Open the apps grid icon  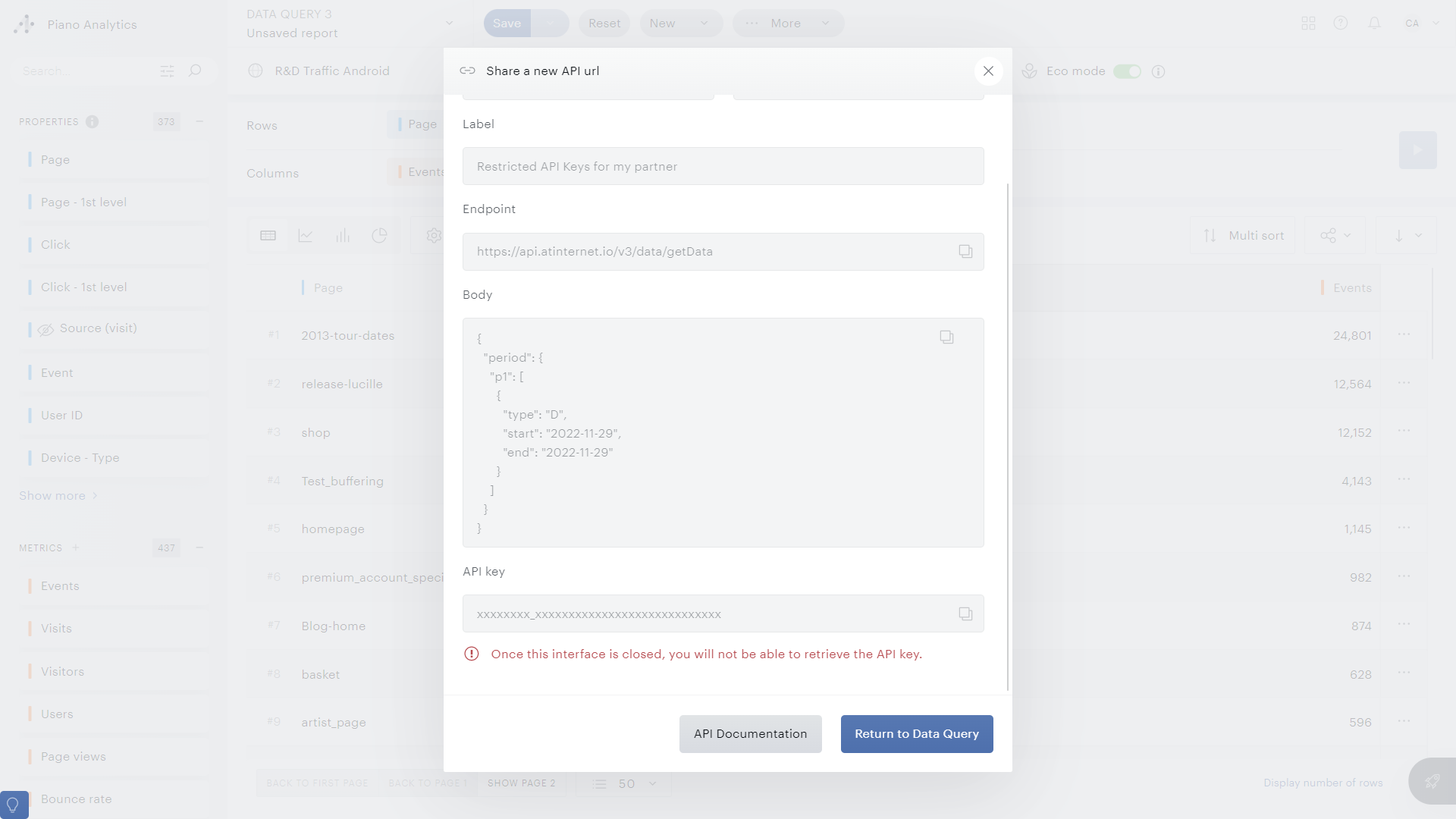click(x=1308, y=24)
